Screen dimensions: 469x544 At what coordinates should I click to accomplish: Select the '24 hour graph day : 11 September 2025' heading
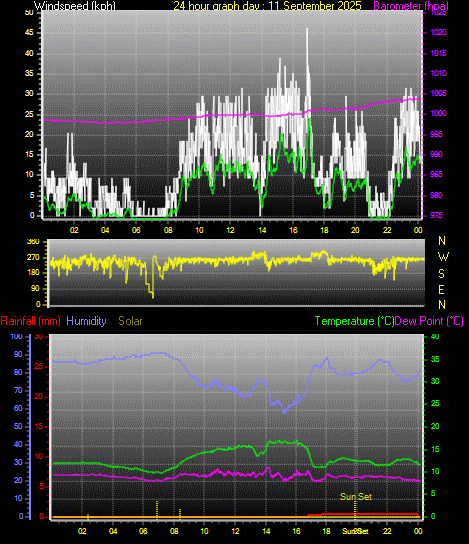(267, 6)
